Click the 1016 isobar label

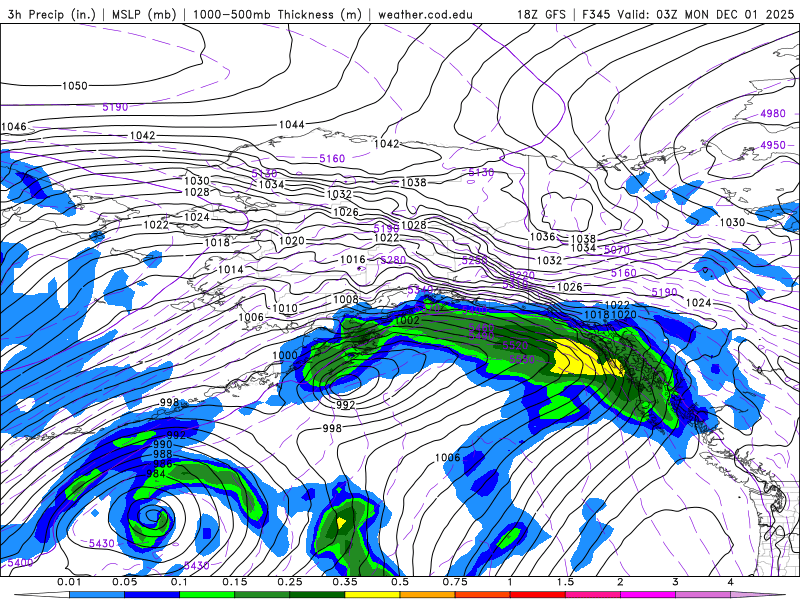(353, 260)
